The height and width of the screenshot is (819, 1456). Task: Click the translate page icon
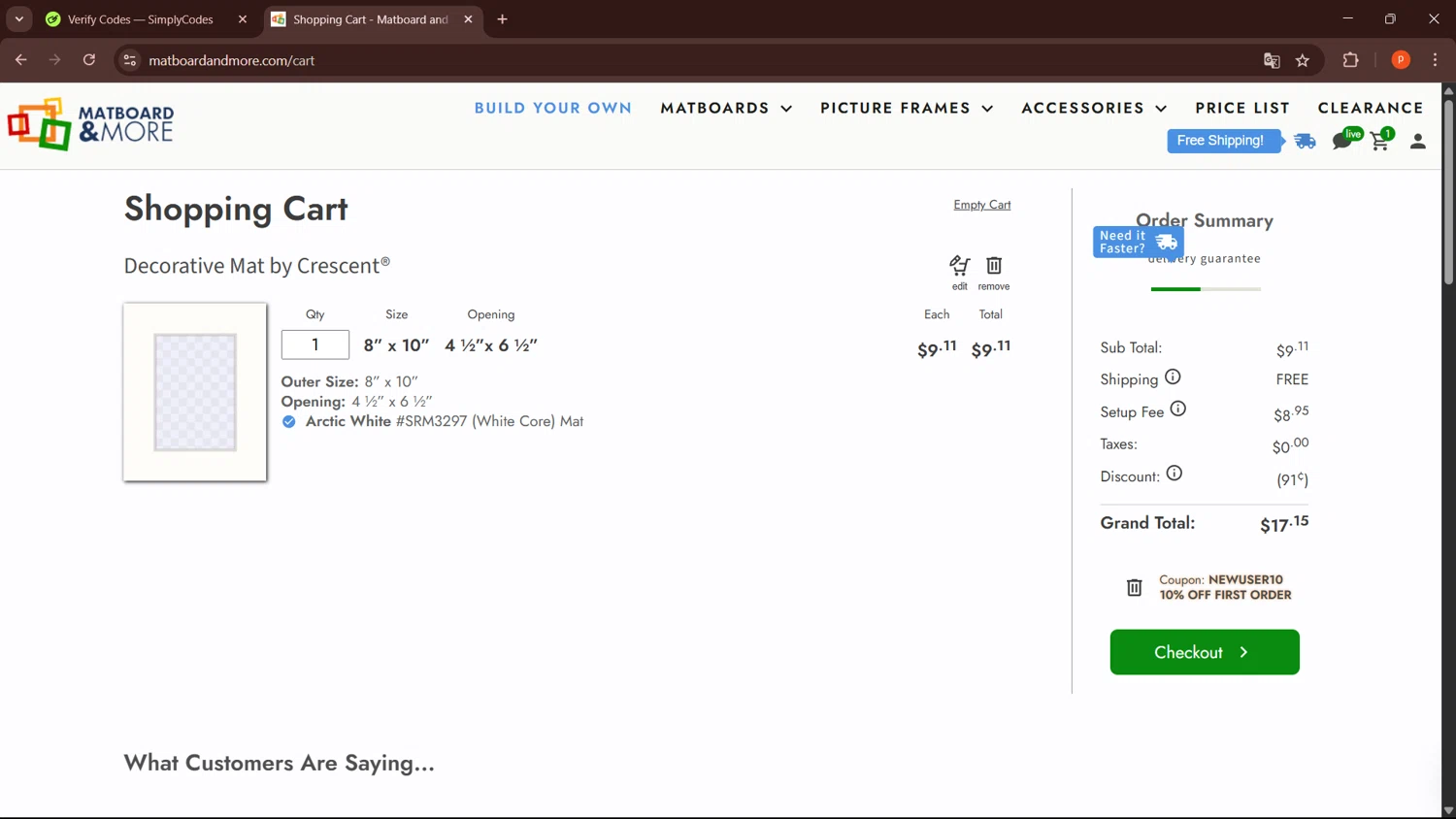coord(1272,60)
